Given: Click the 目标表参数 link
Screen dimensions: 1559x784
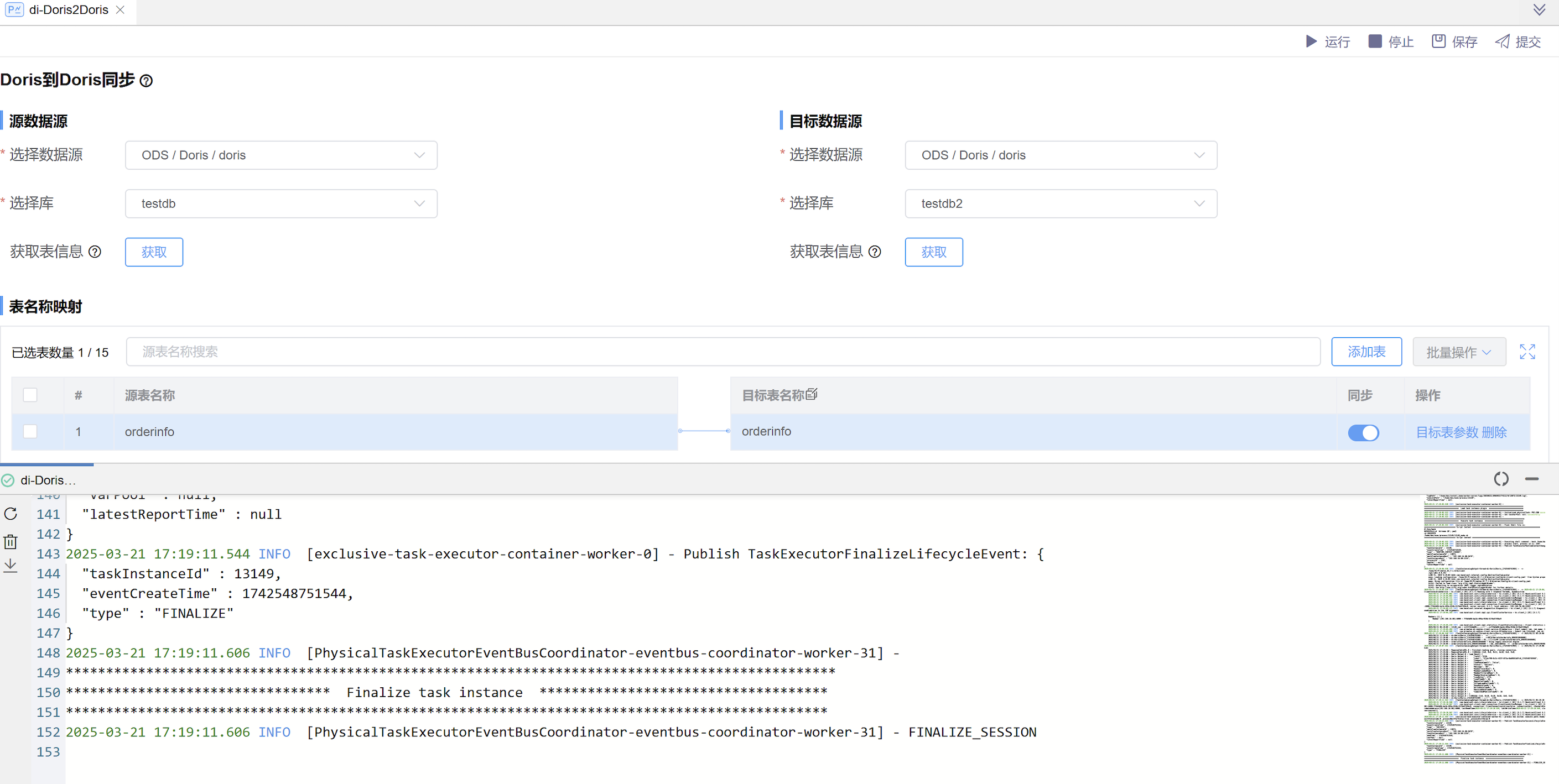Looking at the screenshot, I should pos(1447,432).
